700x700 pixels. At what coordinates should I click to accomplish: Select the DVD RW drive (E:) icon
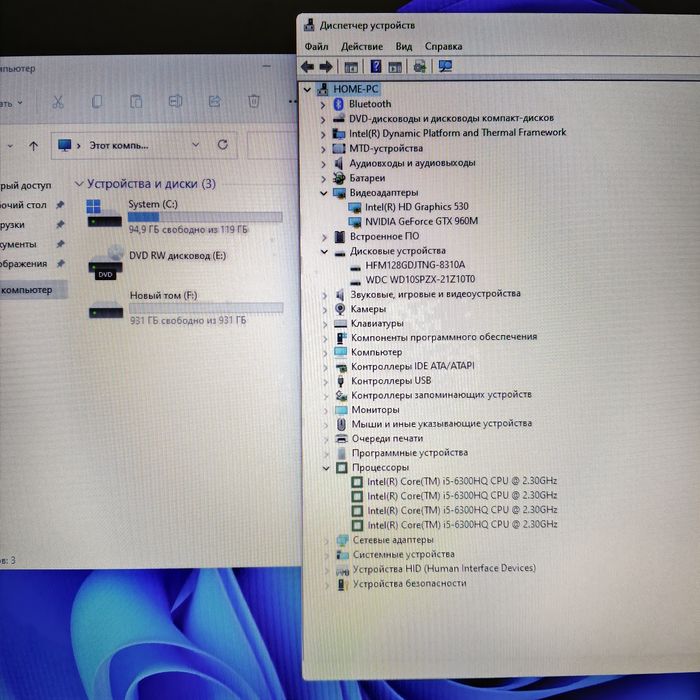tap(105, 262)
